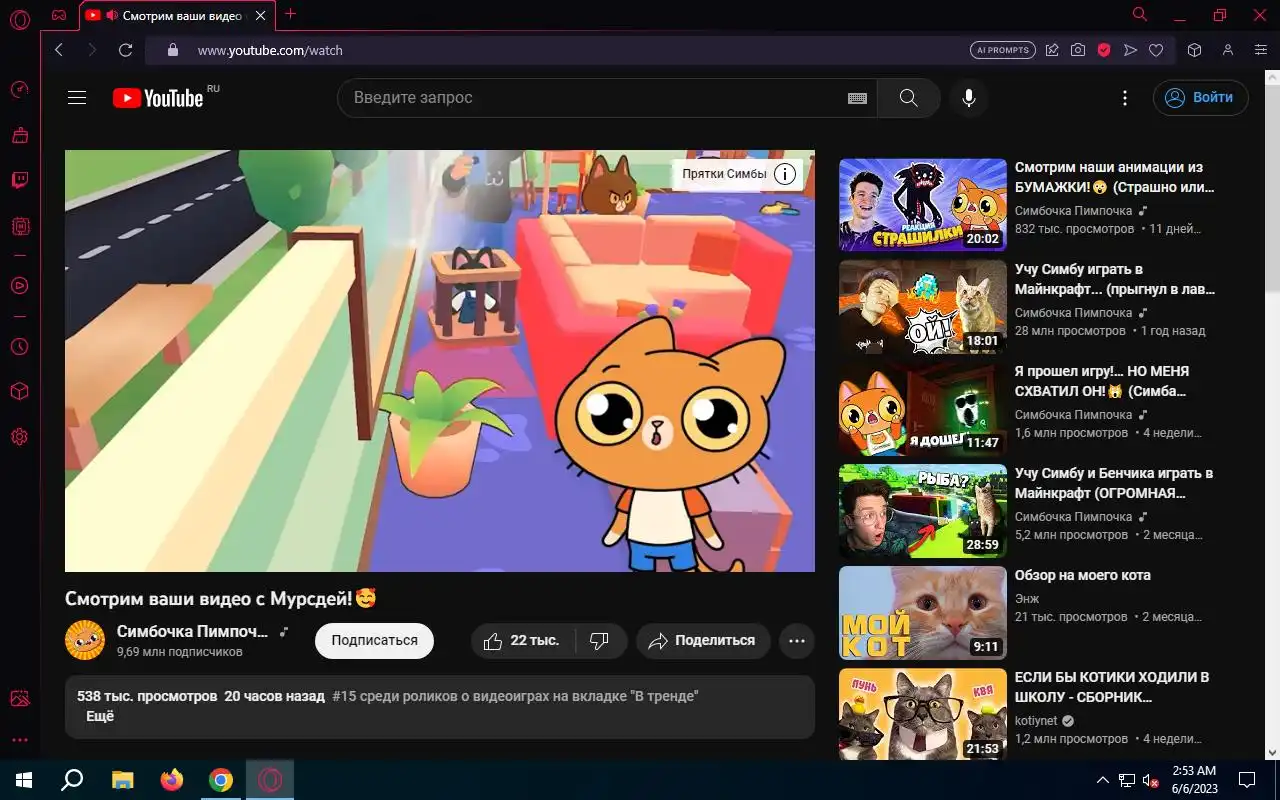The image size is (1280, 800).
Task: Add page to bookmarks with heart icon
Action: coord(1156,50)
